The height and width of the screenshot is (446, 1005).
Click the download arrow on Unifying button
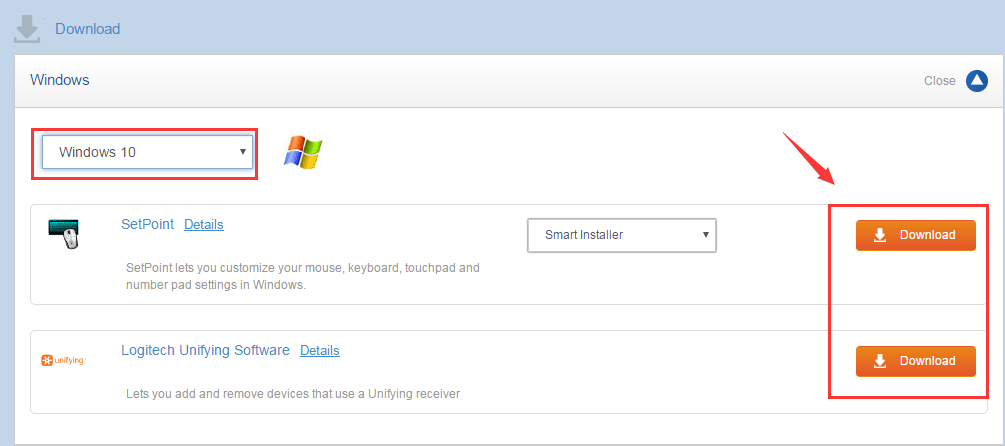880,361
